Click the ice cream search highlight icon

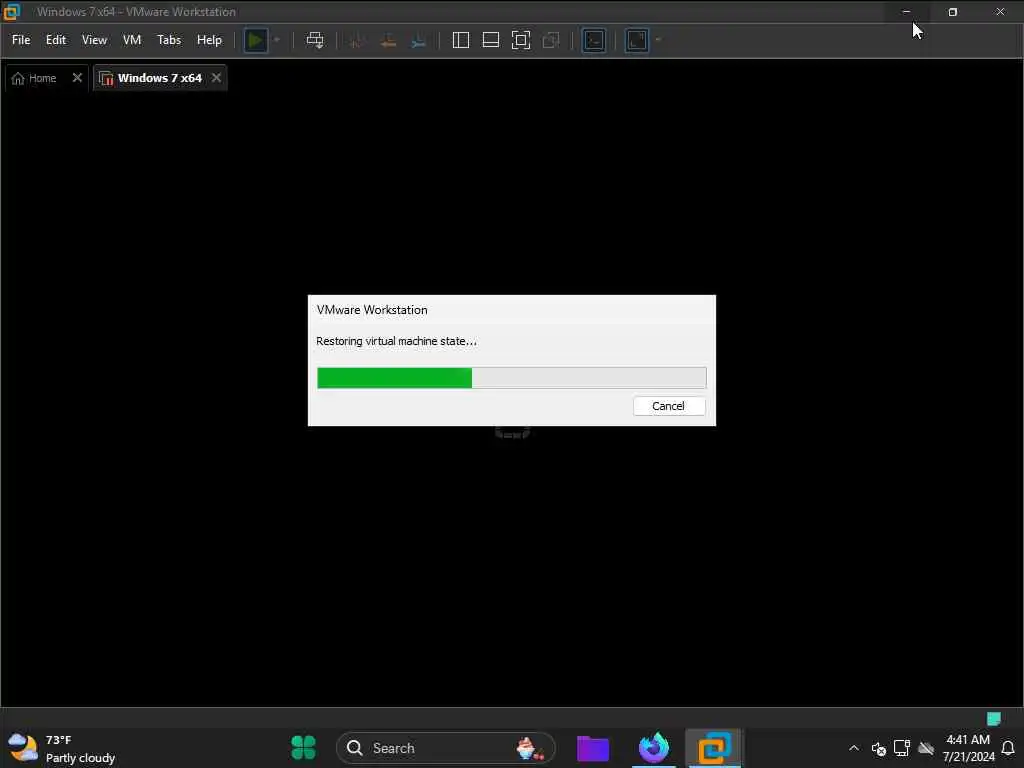click(x=530, y=748)
